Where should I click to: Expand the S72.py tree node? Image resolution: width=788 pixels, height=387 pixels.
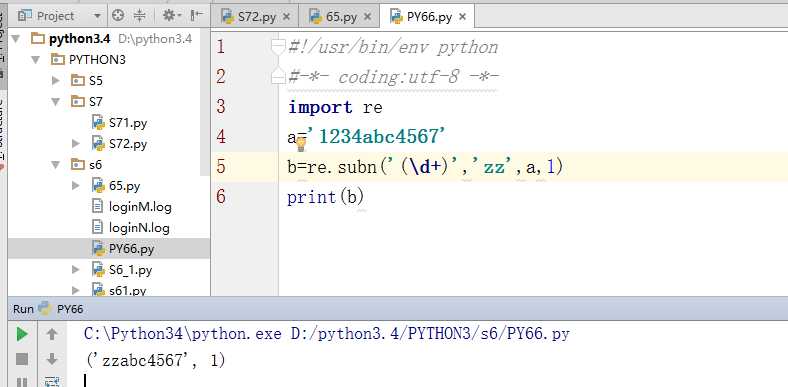click(76, 144)
